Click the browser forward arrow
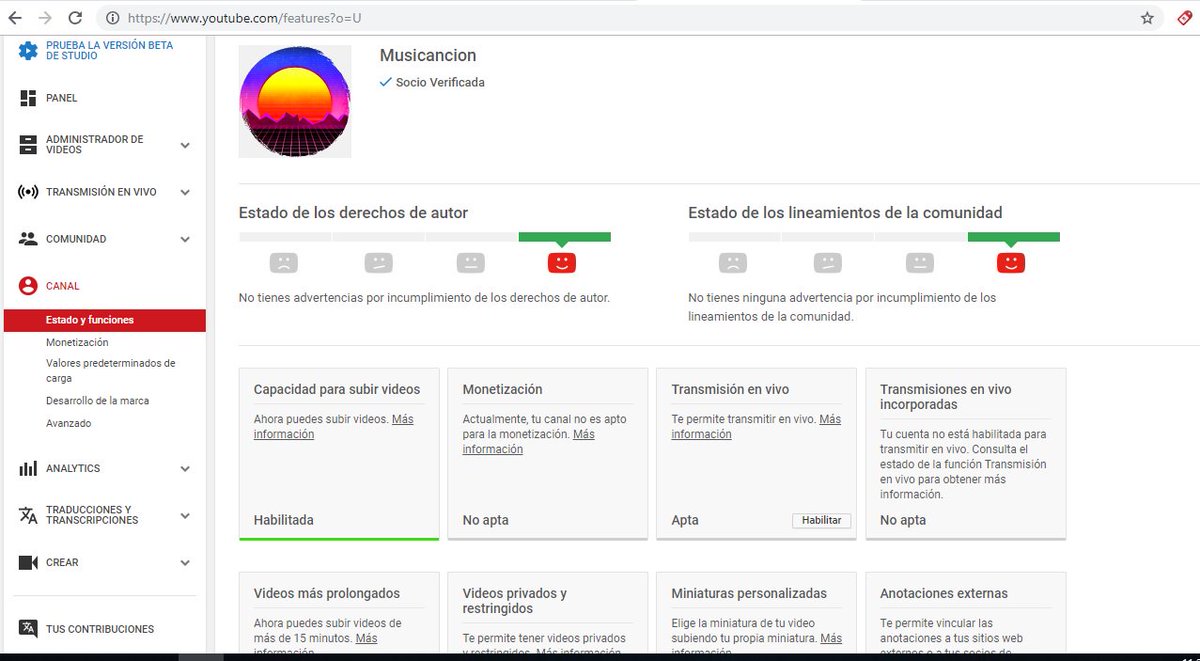This screenshot has height=661, width=1200. point(44,18)
